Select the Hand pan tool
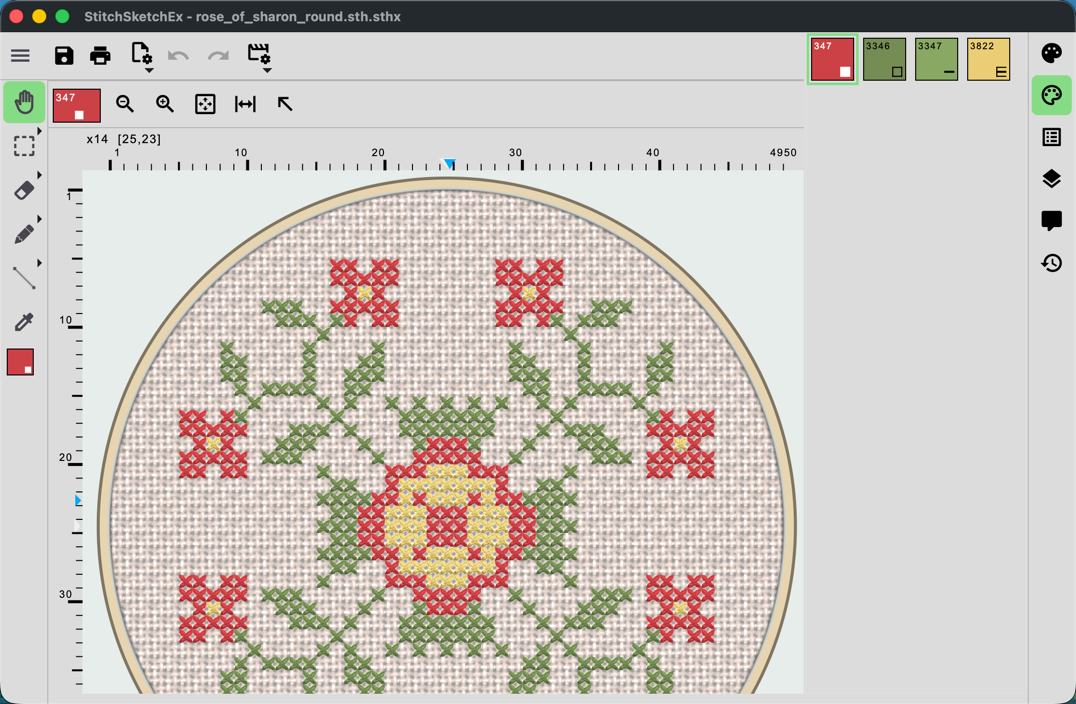Image resolution: width=1076 pixels, height=704 pixels. click(x=24, y=102)
